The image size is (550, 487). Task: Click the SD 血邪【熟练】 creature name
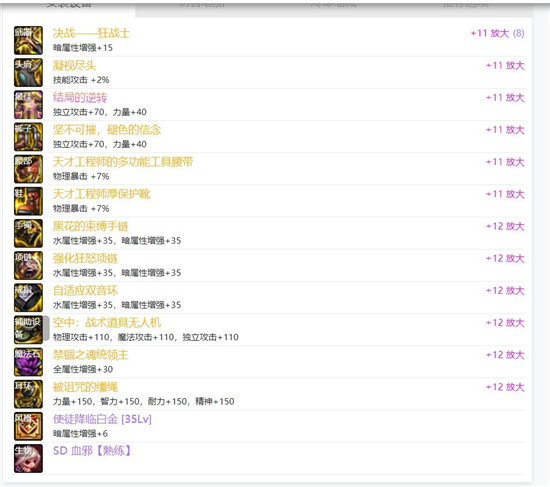[92, 451]
